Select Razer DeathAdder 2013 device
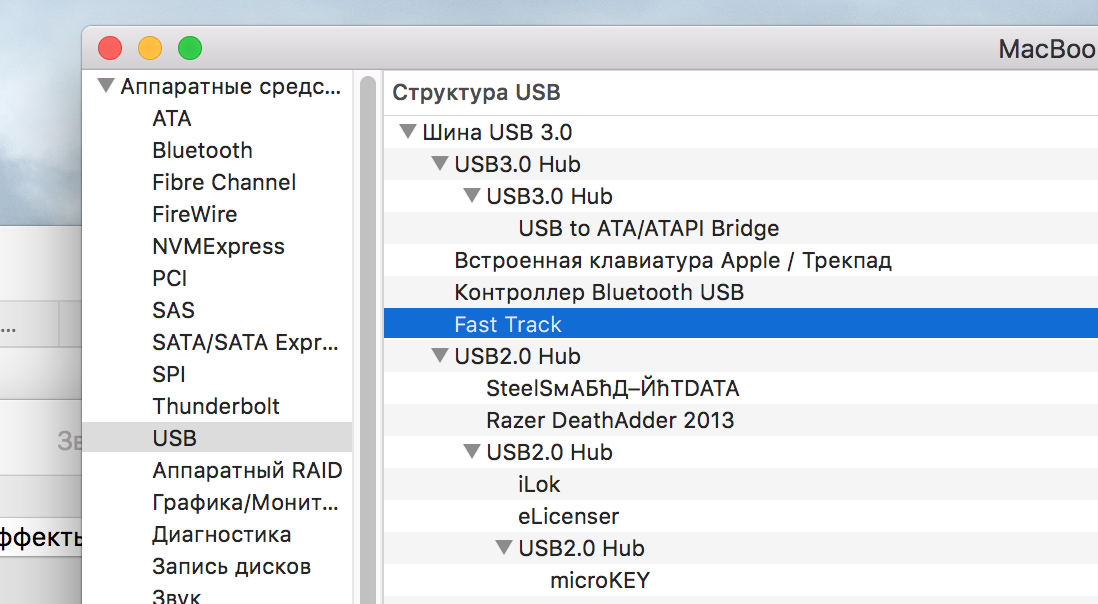Screen dimensions: 1098x604 (x=741, y=420)
